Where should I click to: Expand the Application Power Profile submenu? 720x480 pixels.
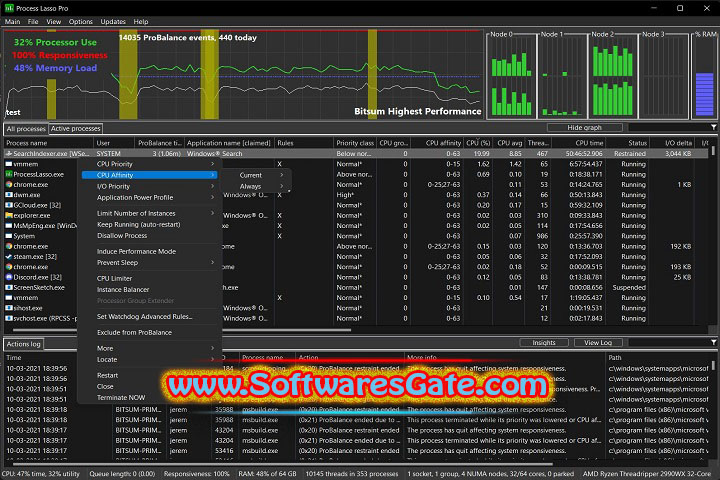[149, 198]
